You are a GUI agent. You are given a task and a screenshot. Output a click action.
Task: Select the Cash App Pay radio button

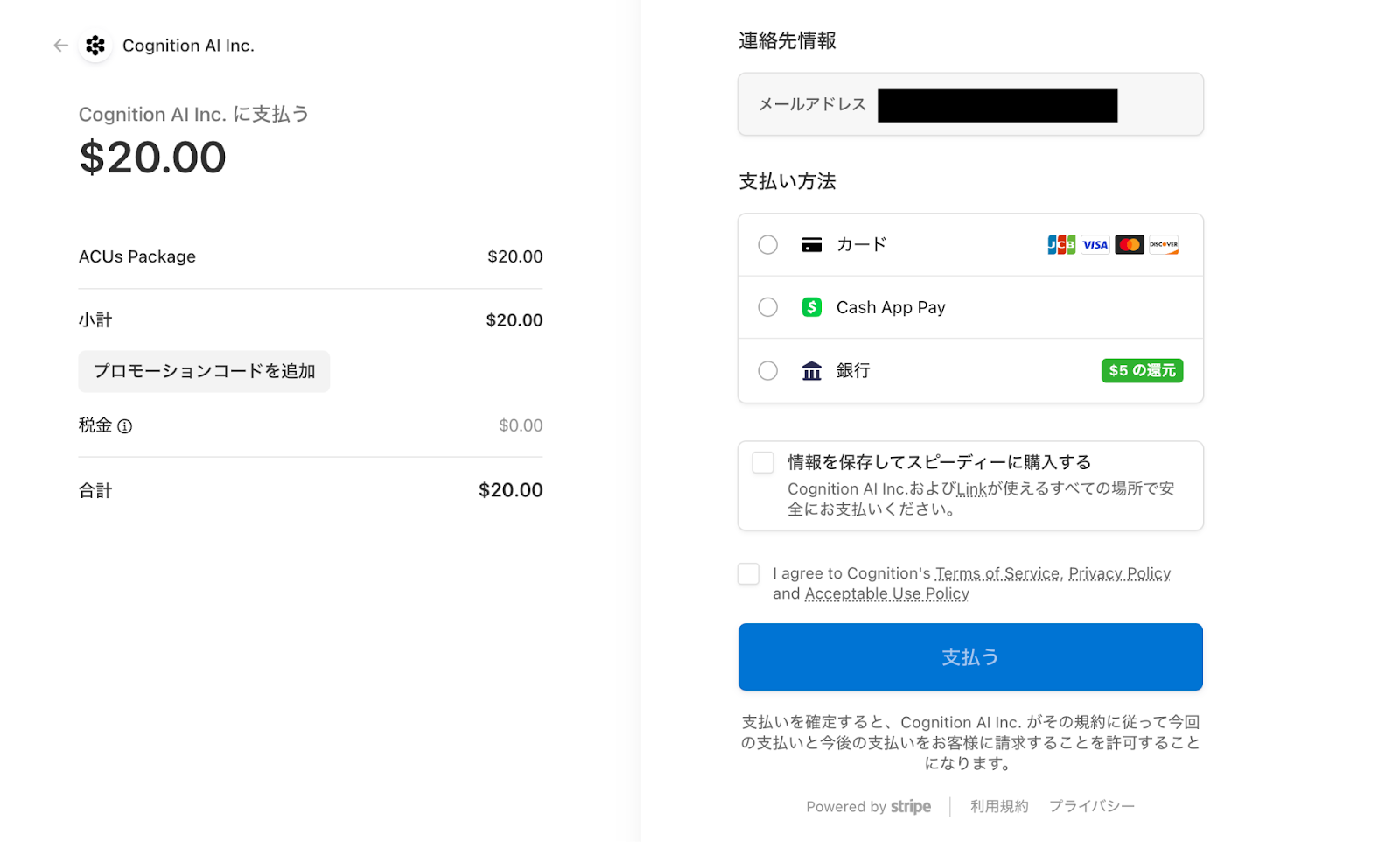(x=768, y=307)
